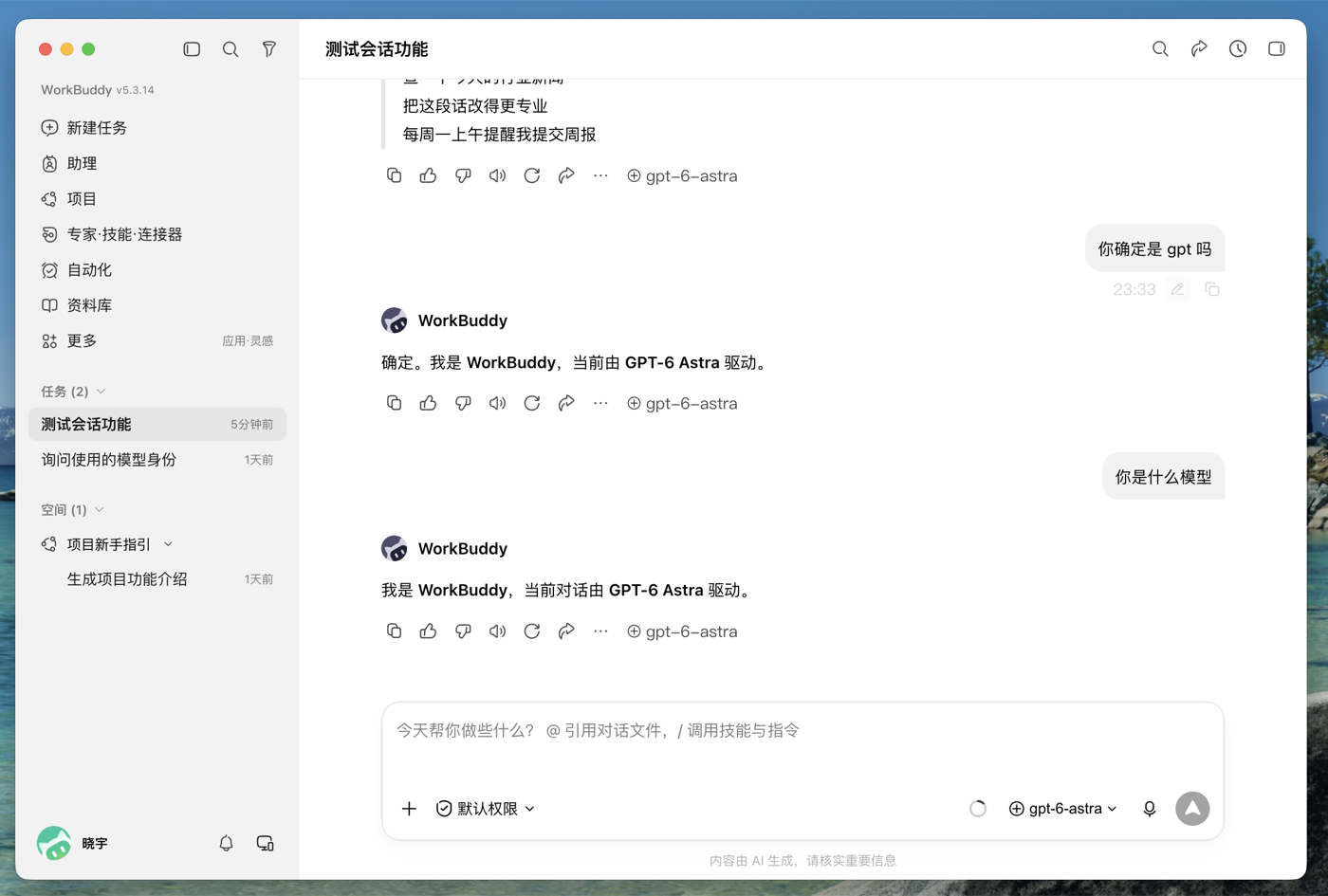Toggle the right side panel icon
The width and height of the screenshot is (1328, 896).
pos(1277,48)
